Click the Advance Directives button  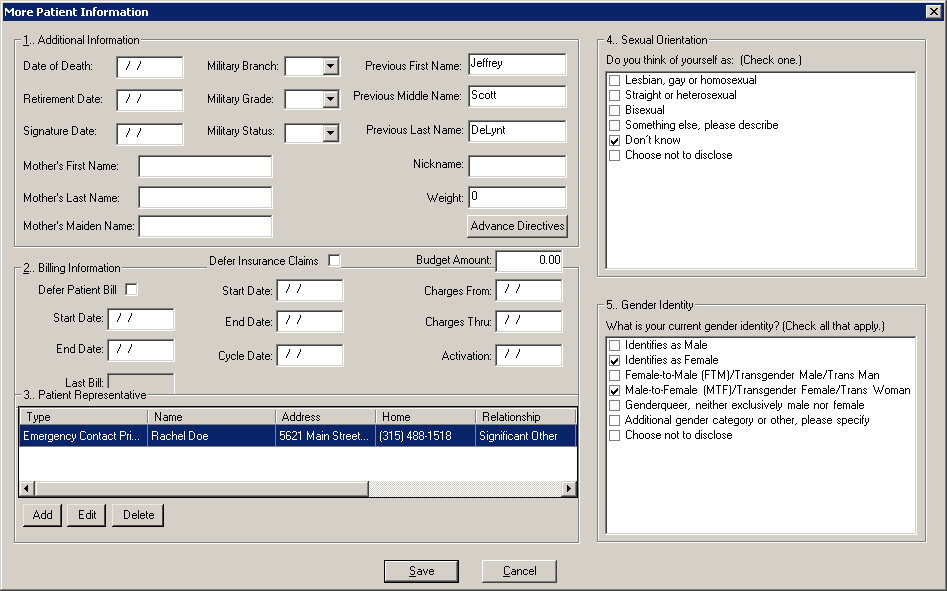(x=517, y=226)
